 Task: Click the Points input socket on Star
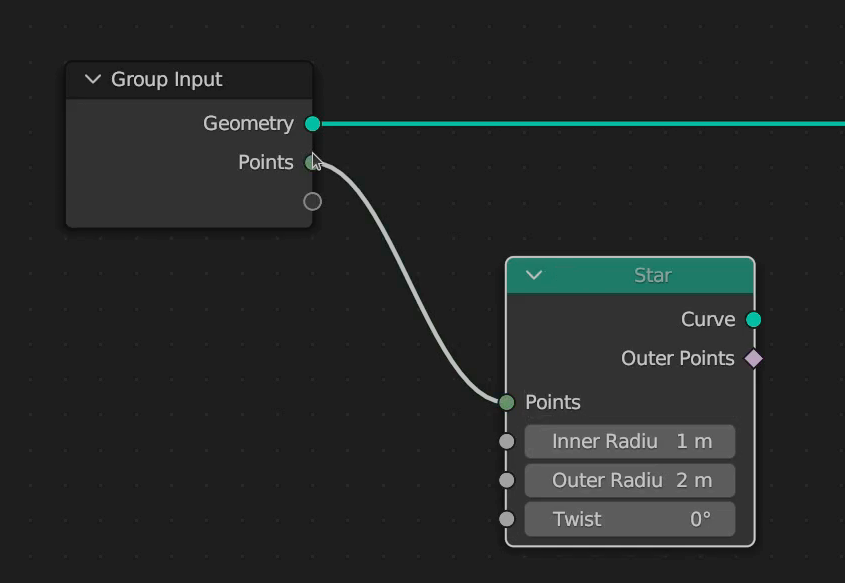pos(507,402)
